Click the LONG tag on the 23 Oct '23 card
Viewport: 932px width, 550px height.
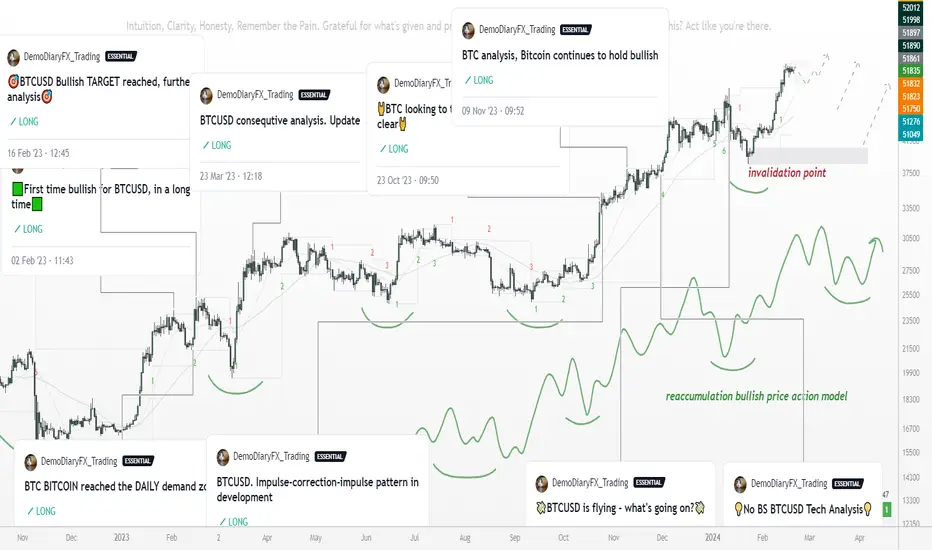click(x=394, y=149)
